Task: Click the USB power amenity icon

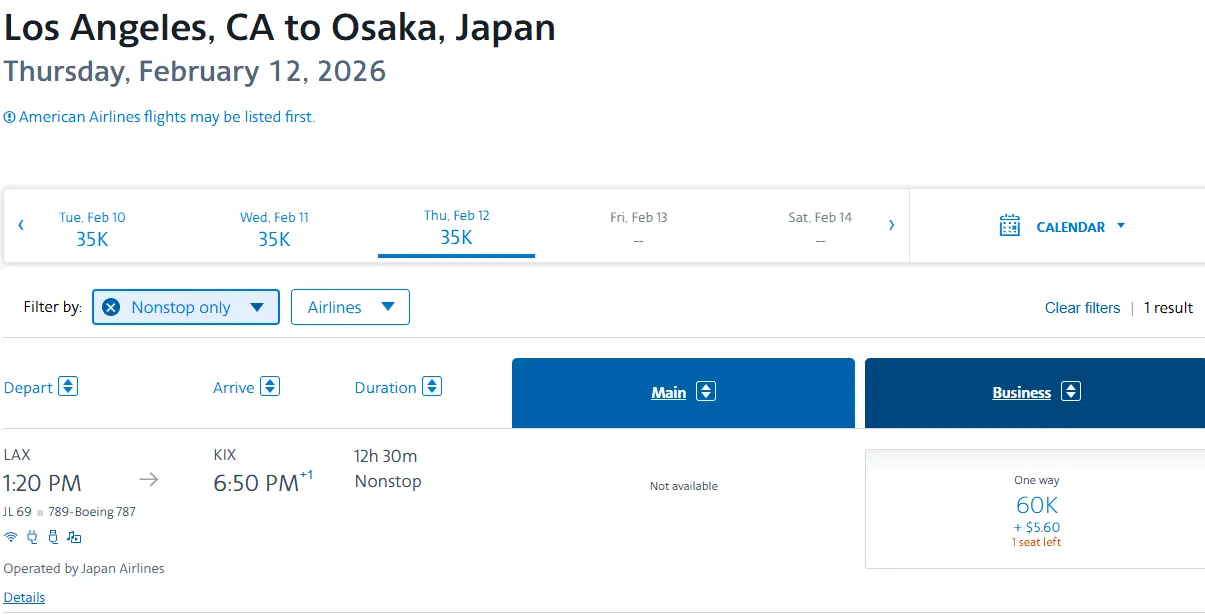Action: click(53, 537)
